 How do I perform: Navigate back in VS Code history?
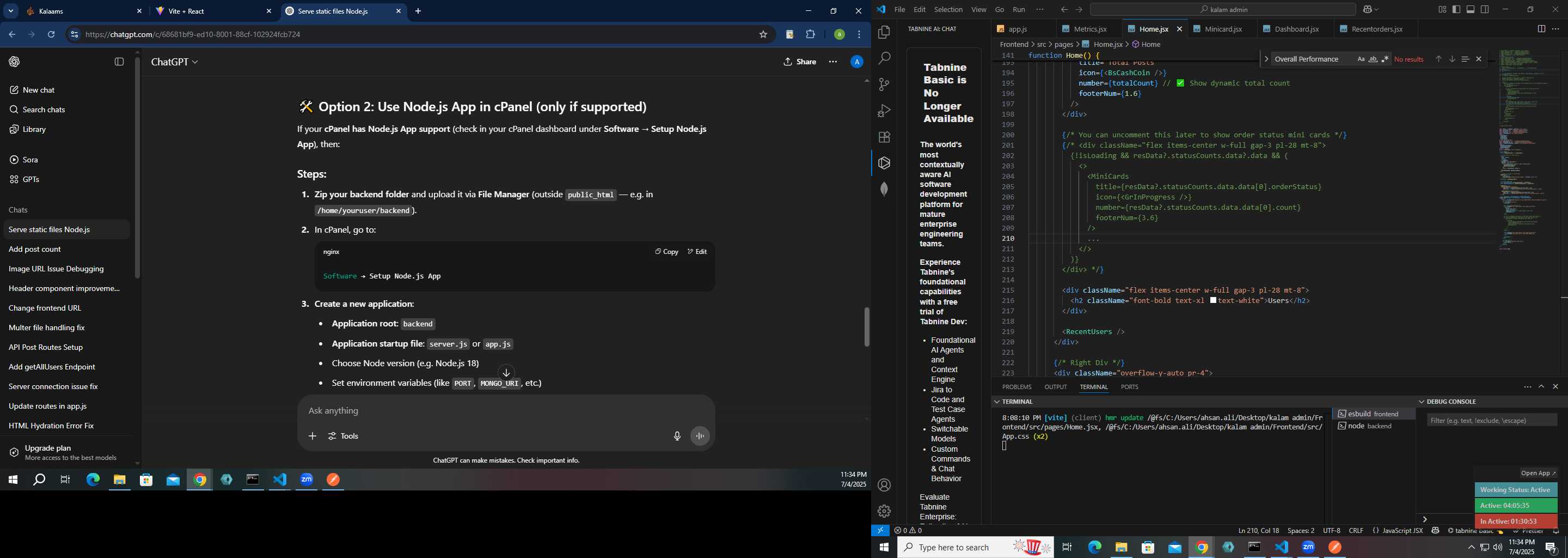coord(1064,10)
